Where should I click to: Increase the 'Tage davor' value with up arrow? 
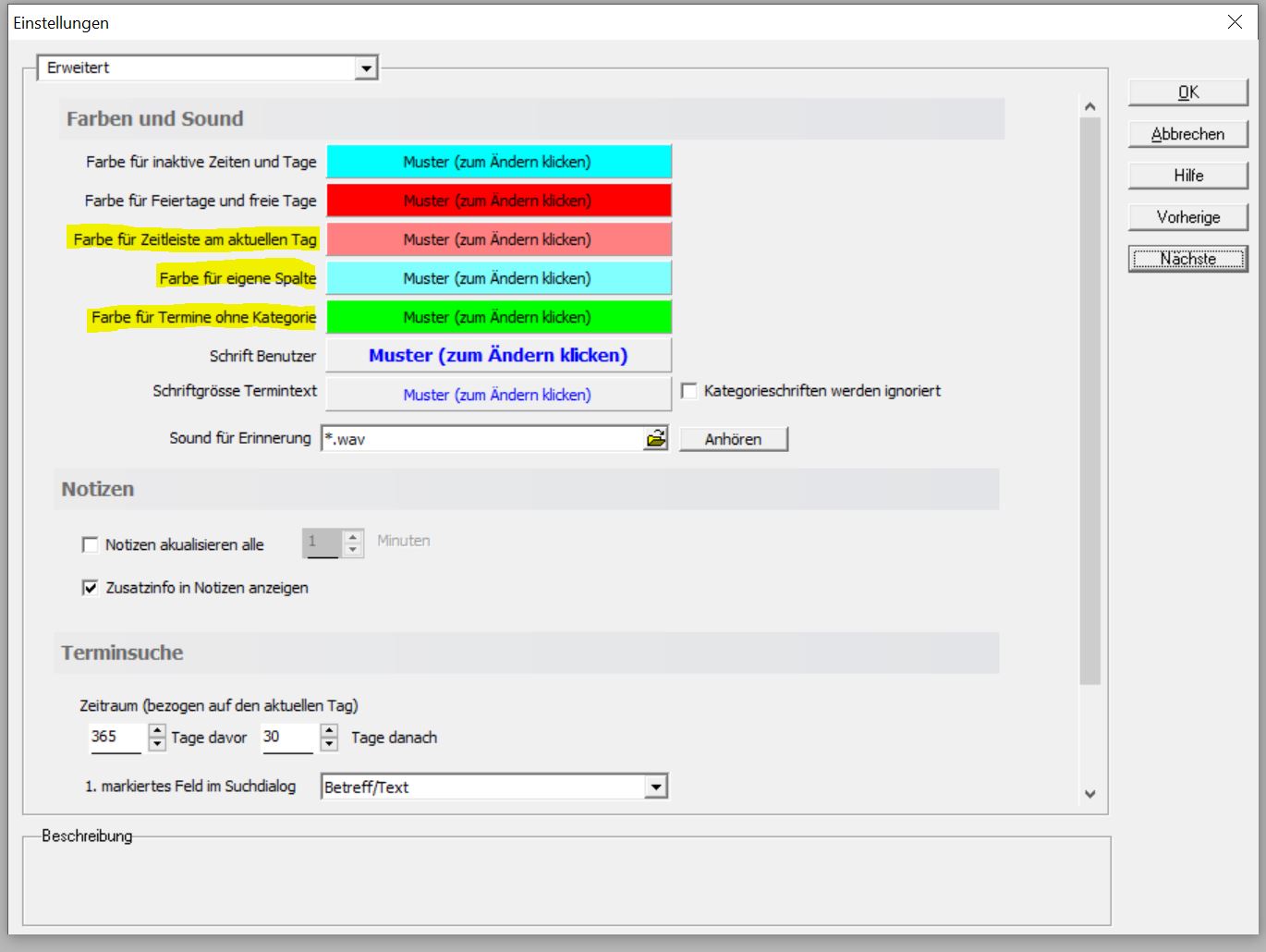157,731
